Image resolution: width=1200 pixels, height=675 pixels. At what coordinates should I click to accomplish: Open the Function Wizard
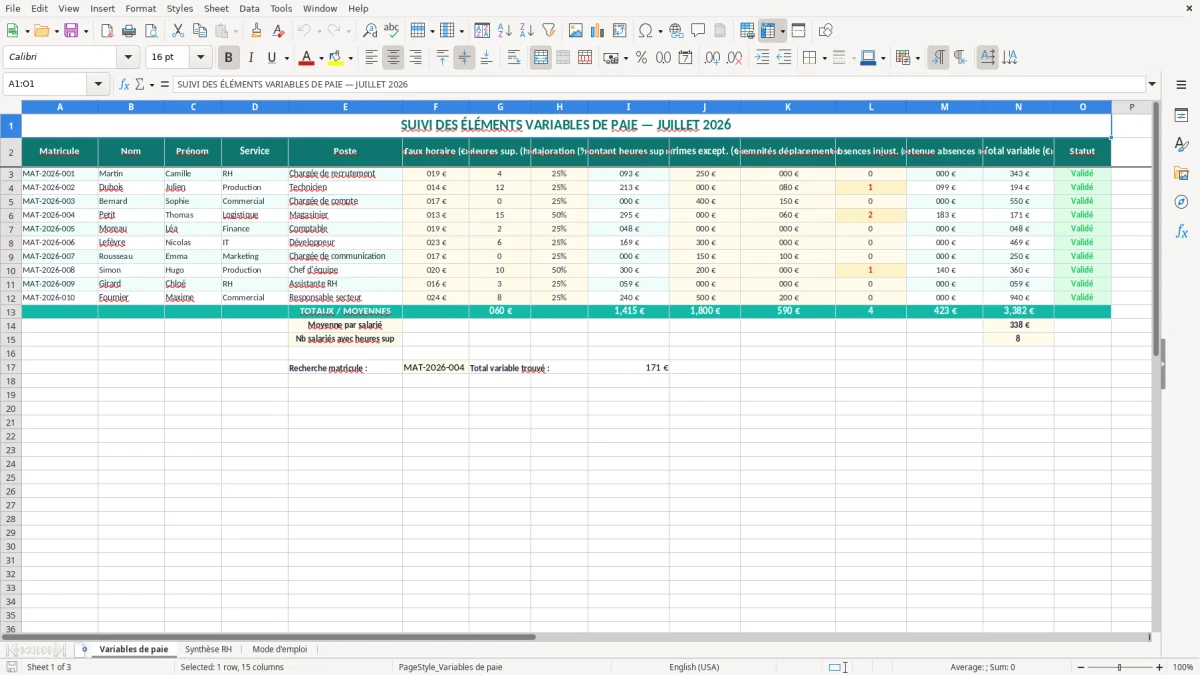coord(125,84)
